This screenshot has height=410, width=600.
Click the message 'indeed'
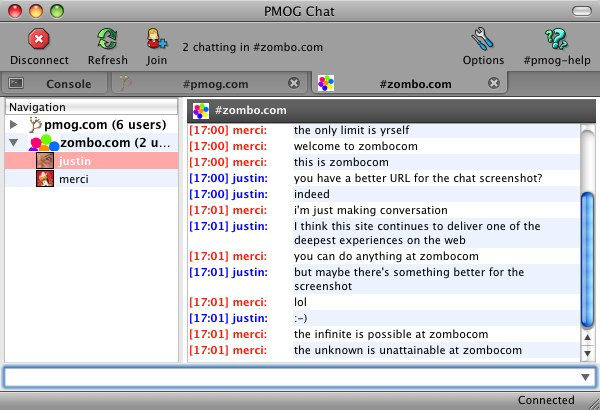pyautogui.click(x=311, y=194)
